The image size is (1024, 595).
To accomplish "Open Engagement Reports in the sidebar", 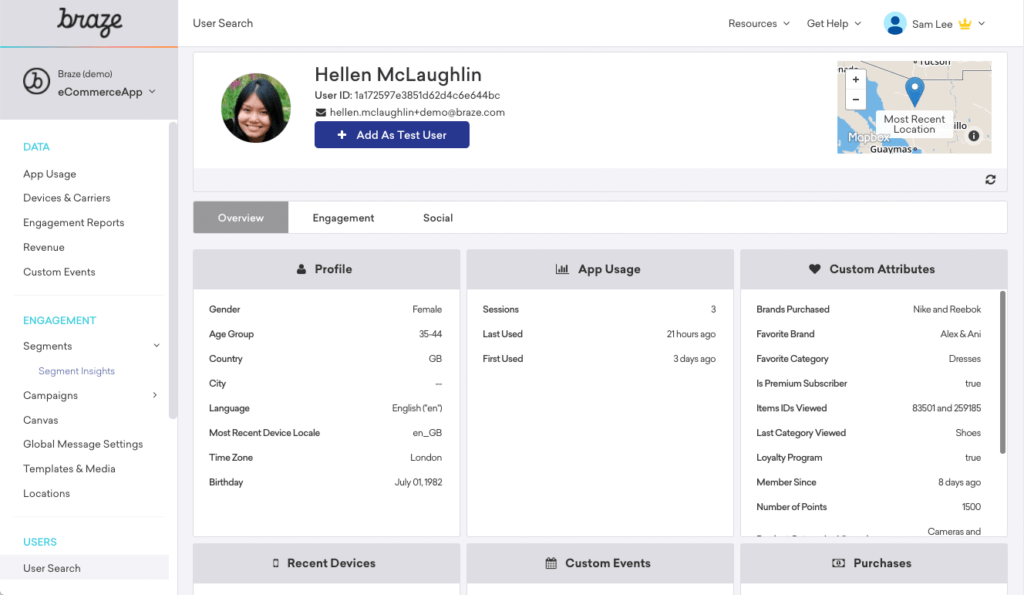I will 74,223.
